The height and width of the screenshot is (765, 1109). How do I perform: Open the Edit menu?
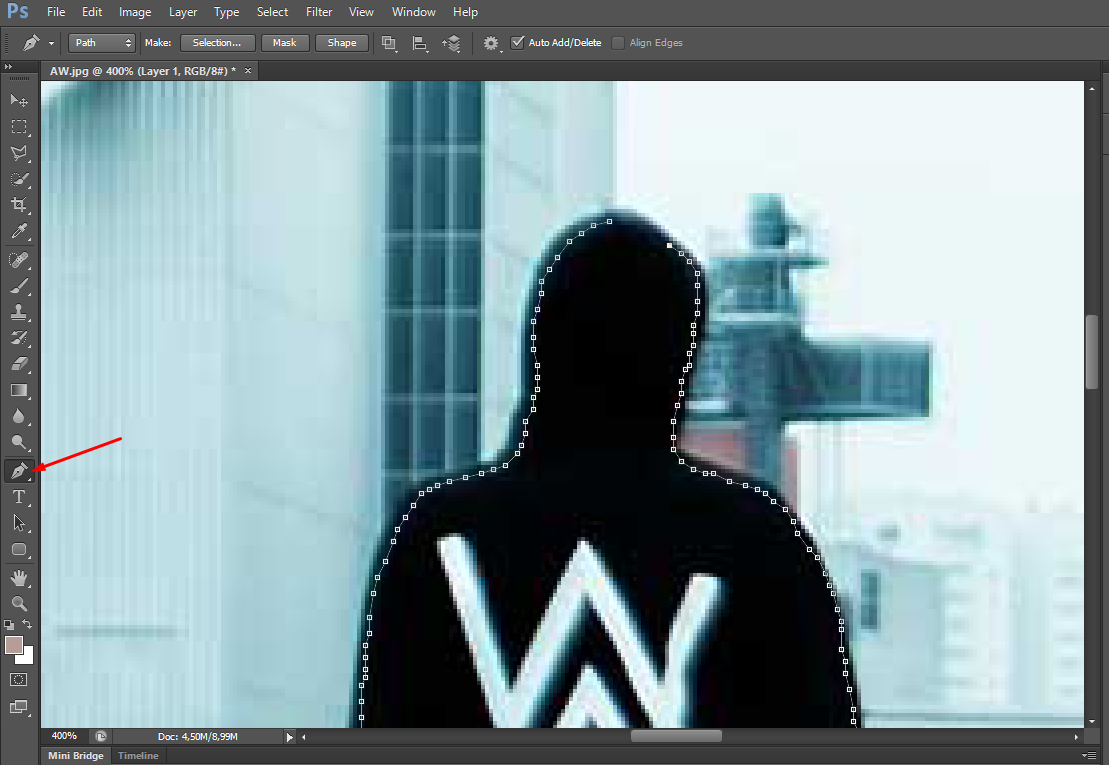[x=92, y=12]
